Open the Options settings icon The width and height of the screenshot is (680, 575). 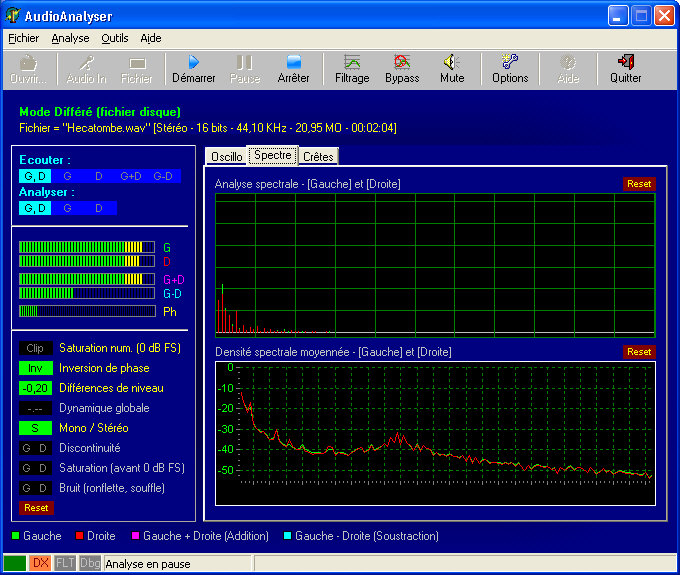pos(510,68)
